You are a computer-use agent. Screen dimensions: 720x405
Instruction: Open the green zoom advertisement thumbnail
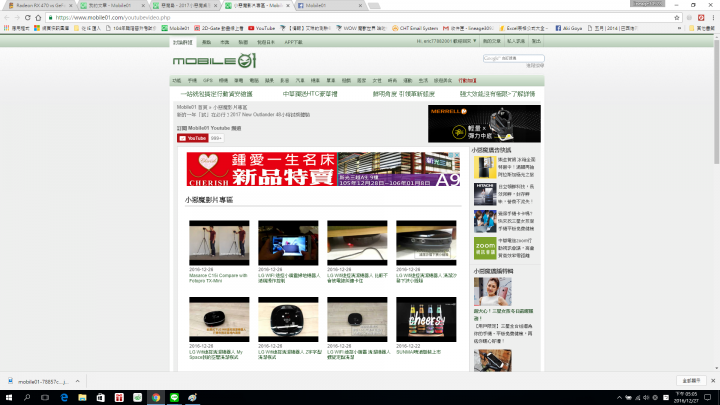pyautogui.click(x=485, y=248)
